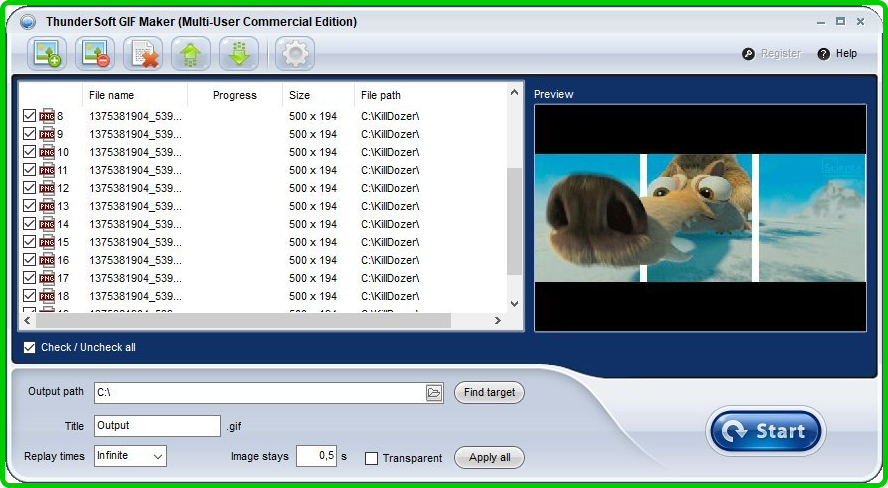Toggle the Check / Uncheck all checkbox

29,348
